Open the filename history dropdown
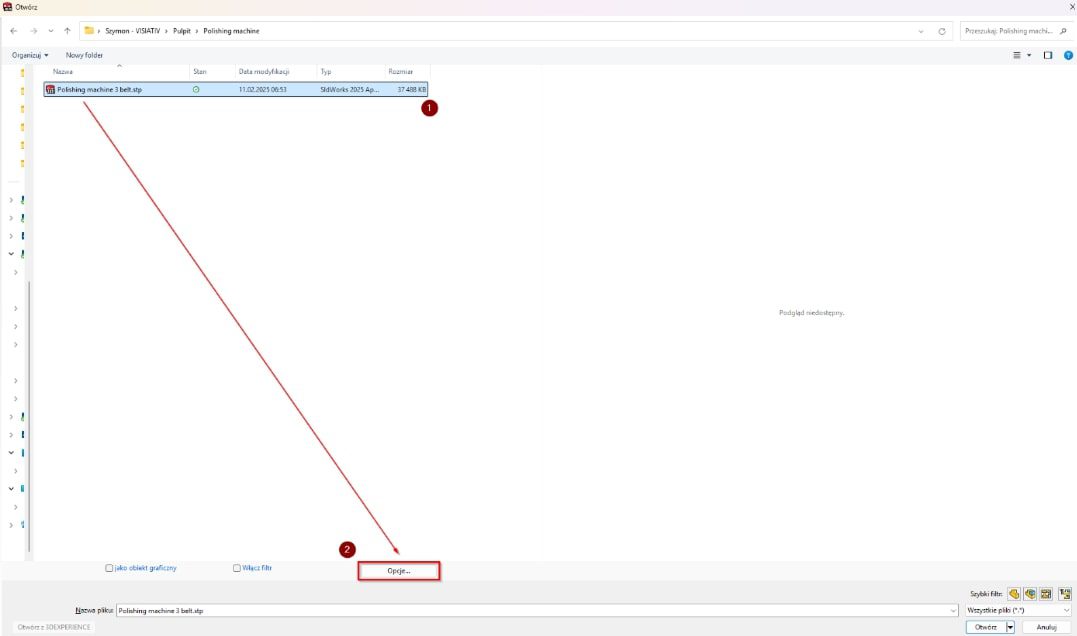The height and width of the screenshot is (636, 1077). pos(953,611)
